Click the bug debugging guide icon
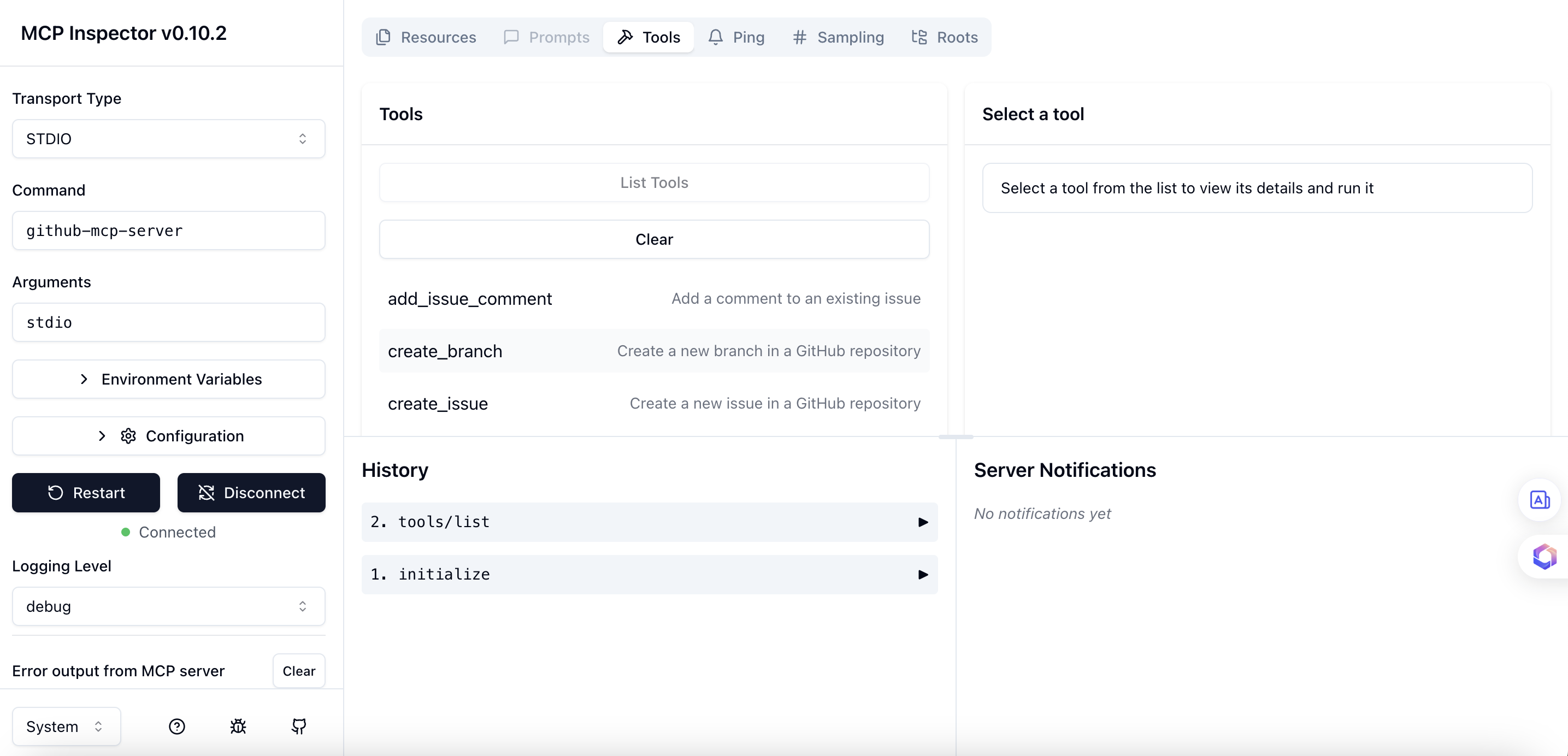The image size is (1568, 756). coord(238,726)
